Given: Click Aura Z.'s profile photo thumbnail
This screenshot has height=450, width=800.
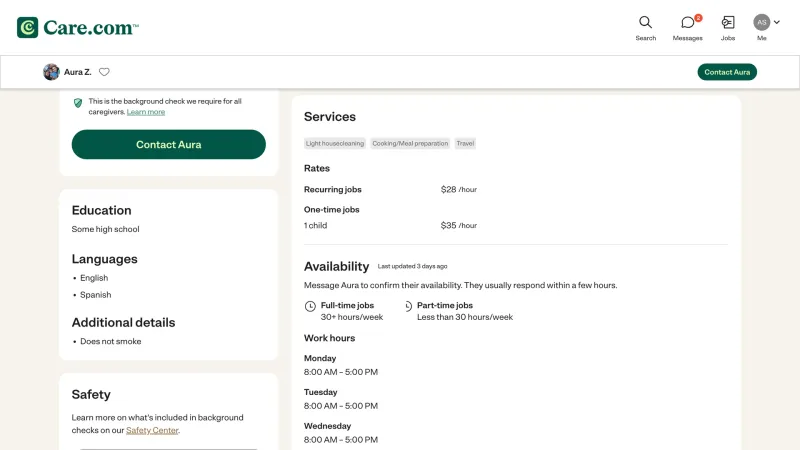Looking at the screenshot, I should coord(51,72).
